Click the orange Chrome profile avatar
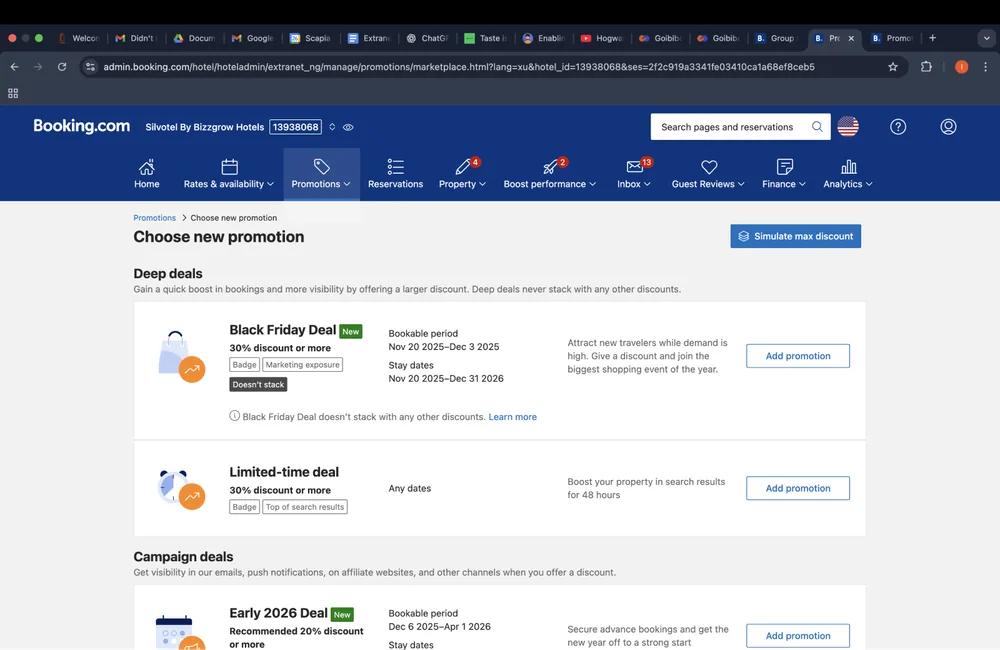 [x=961, y=66]
